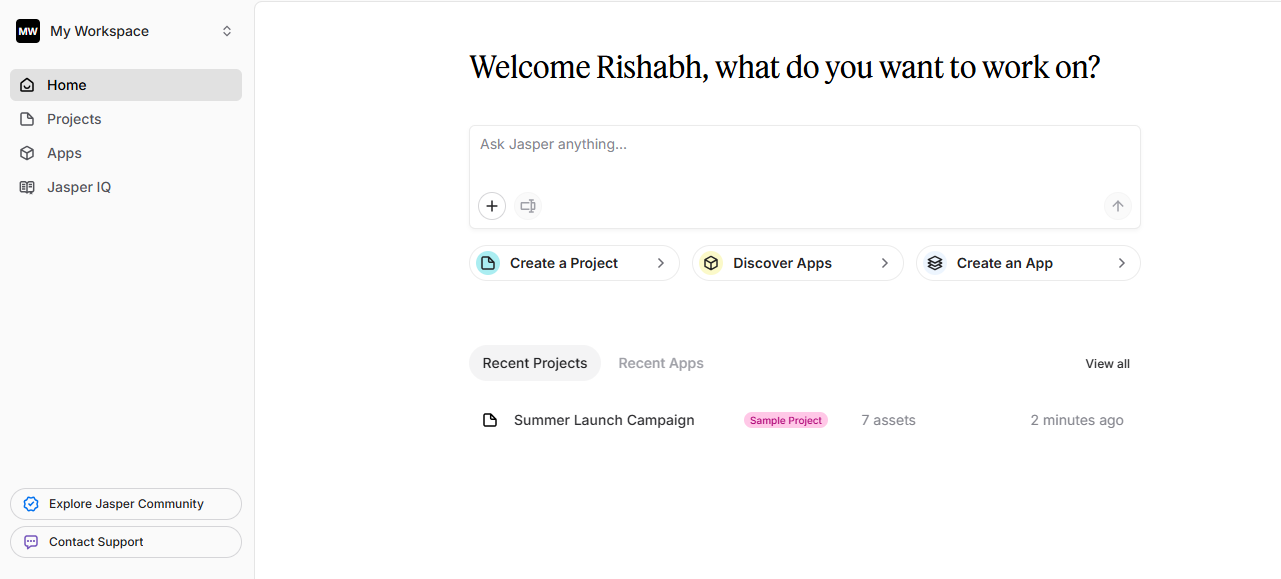This screenshot has height=579, width=1281.
Task: Click the chevron on Create a Project
Action: pos(661,263)
